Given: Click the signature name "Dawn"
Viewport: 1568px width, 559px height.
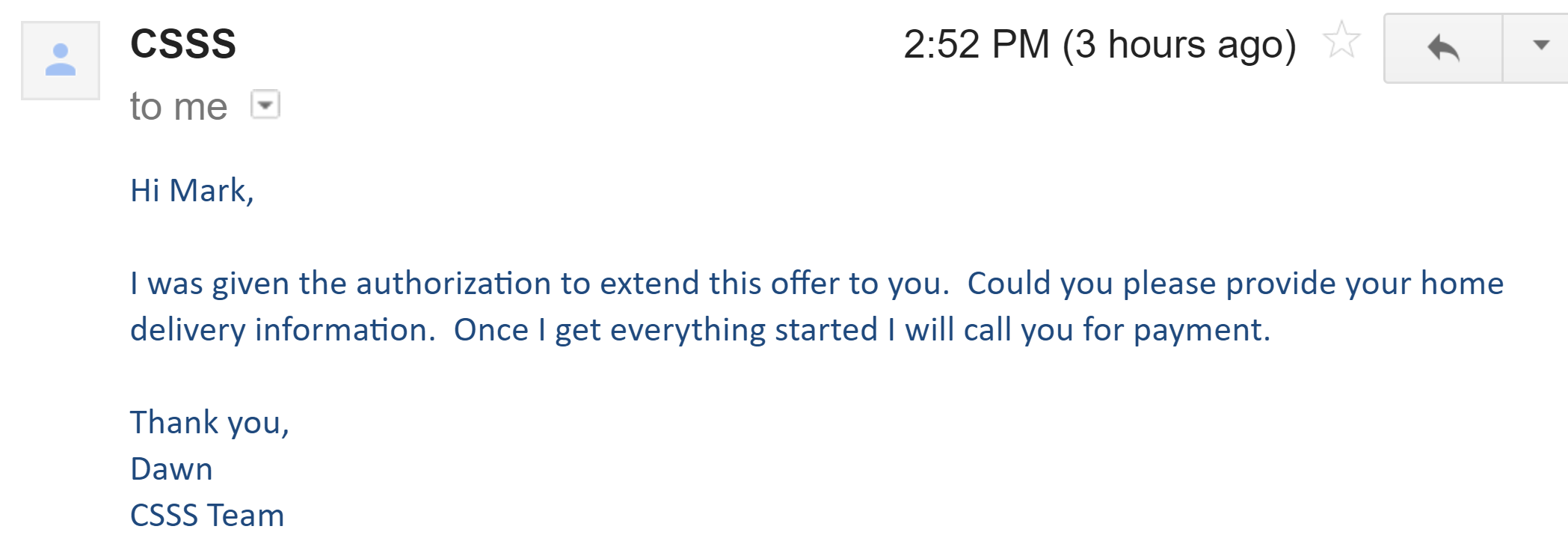Looking at the screenshot, I should [171, 469].
